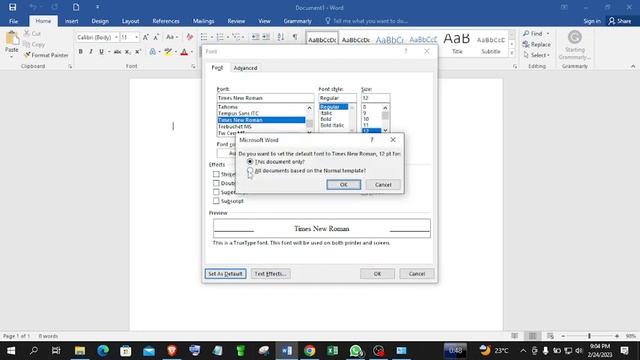This screenshot has height=360, width=640.
Task: Decrease font size with Shrink Font icon
Action: point(156,37)
